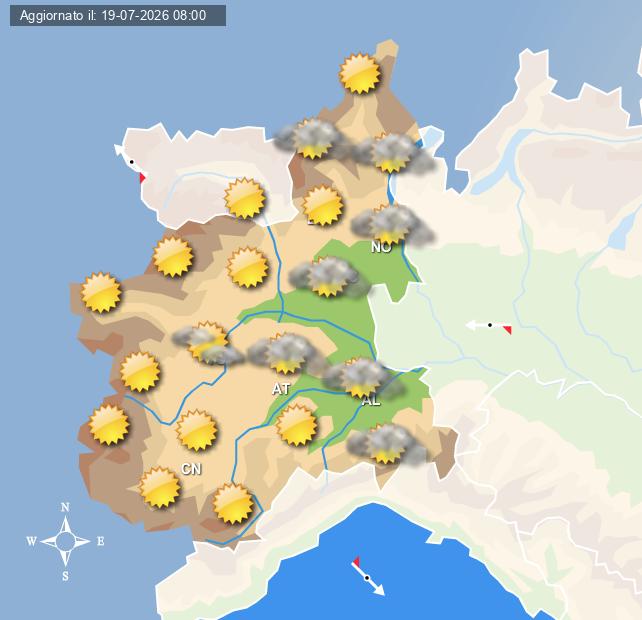This screenshot has height=620, width=642.
Task: Select the sun icon just south of the AT label
Action: coord(296,425)
